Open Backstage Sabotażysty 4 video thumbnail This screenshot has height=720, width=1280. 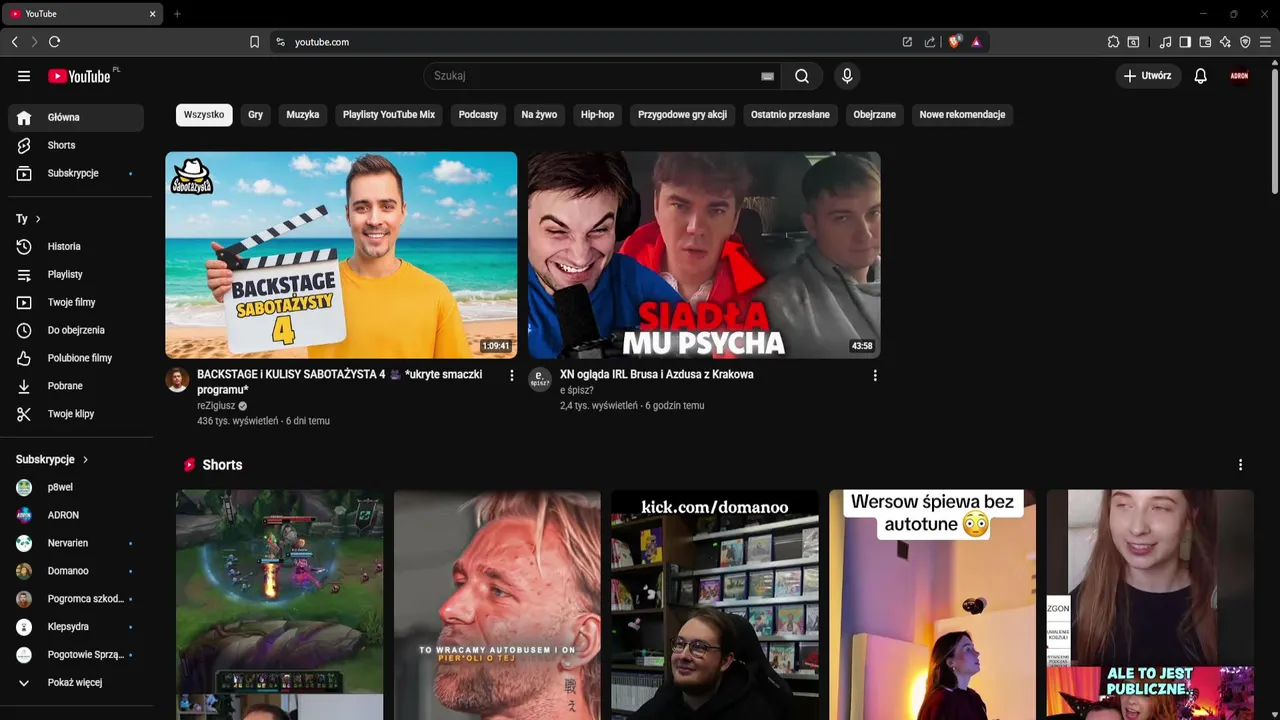point(341,255)
